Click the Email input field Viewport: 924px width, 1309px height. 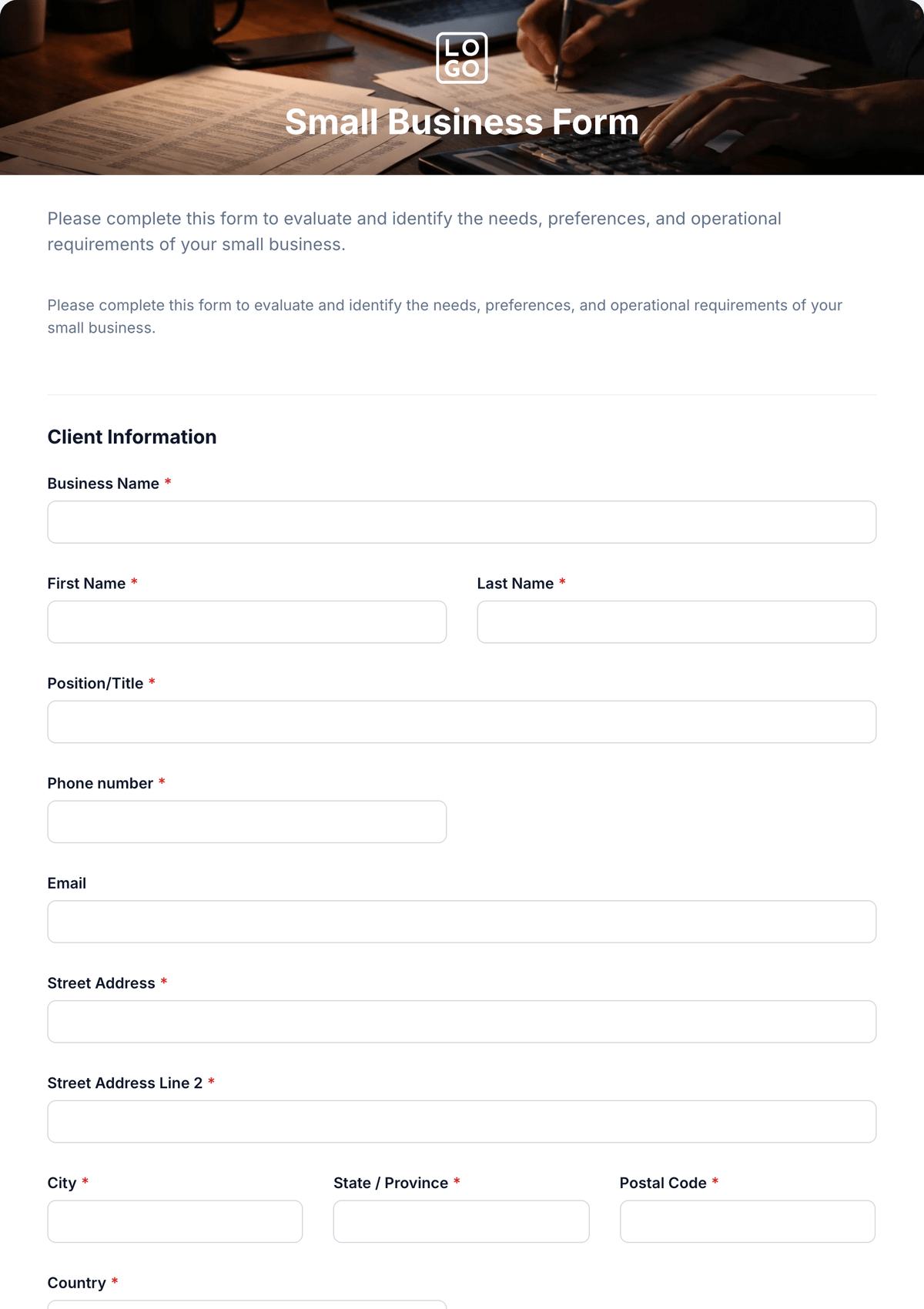coord(462,922)
